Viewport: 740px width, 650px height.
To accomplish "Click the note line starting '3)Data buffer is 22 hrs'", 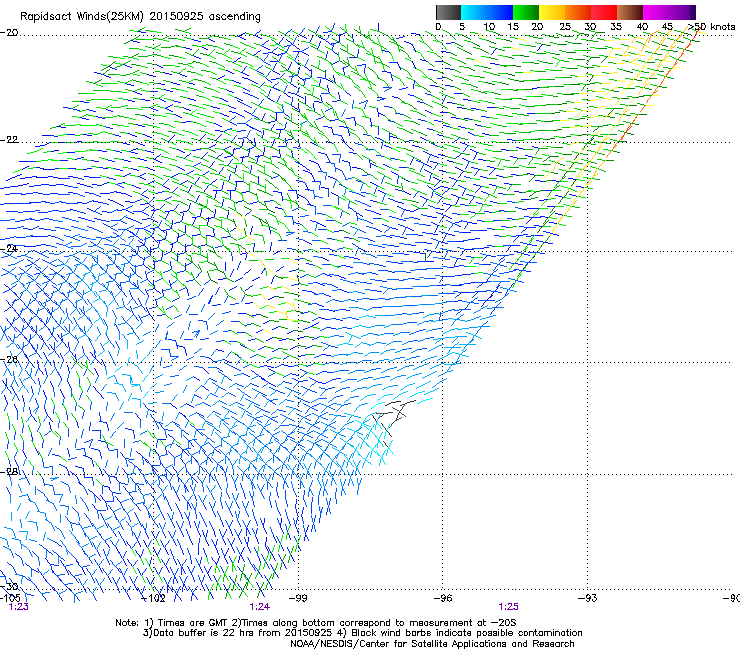I will pos(362,633).
